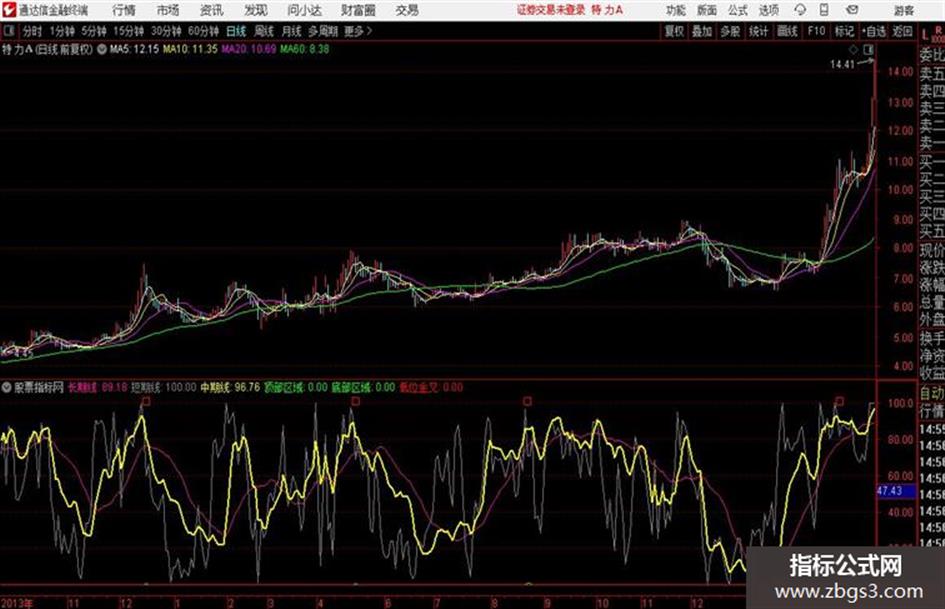The height and width of the screenshot is (609, 945).
Task: Select the 多周期 tab
Action: point(323,31)
